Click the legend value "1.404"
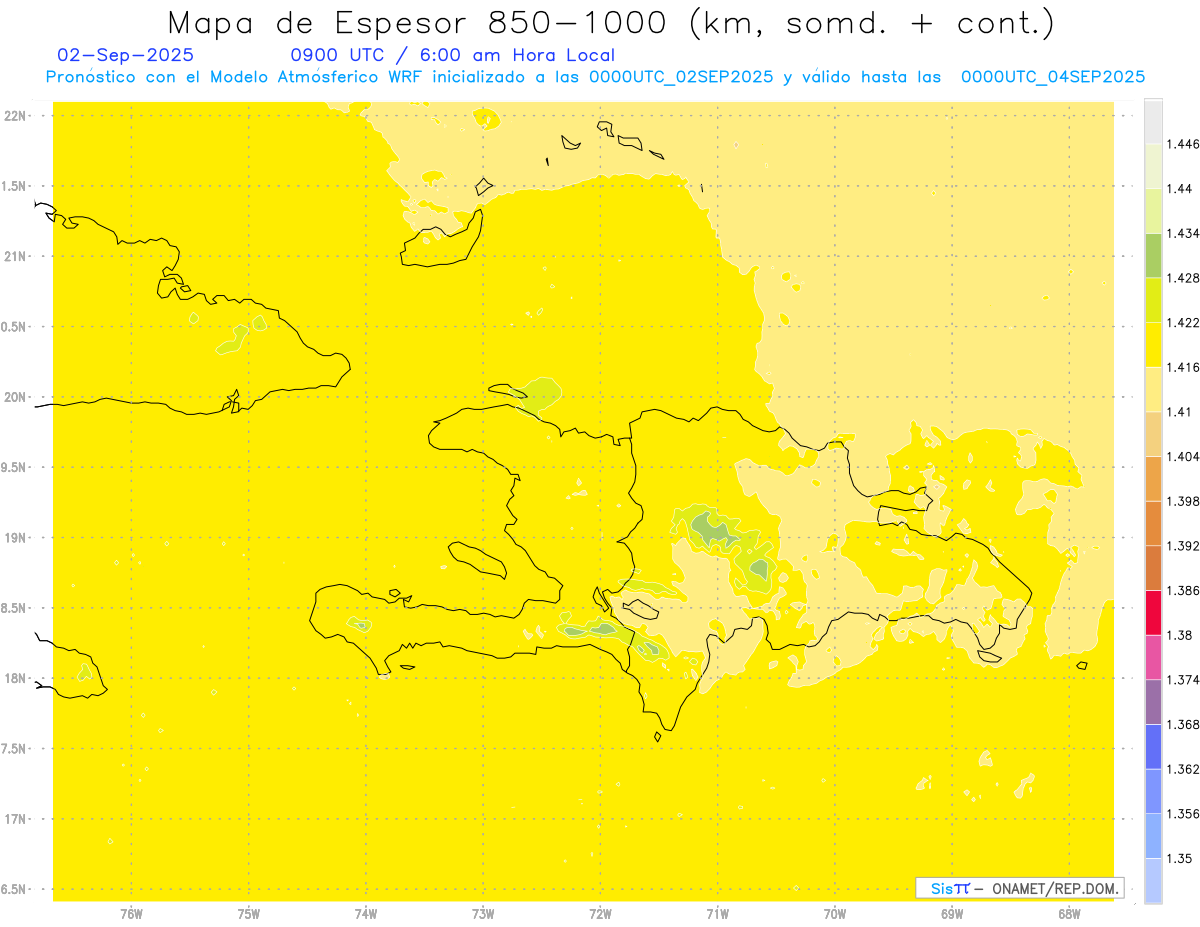 pyautogui.click(x=1183, y=456)
